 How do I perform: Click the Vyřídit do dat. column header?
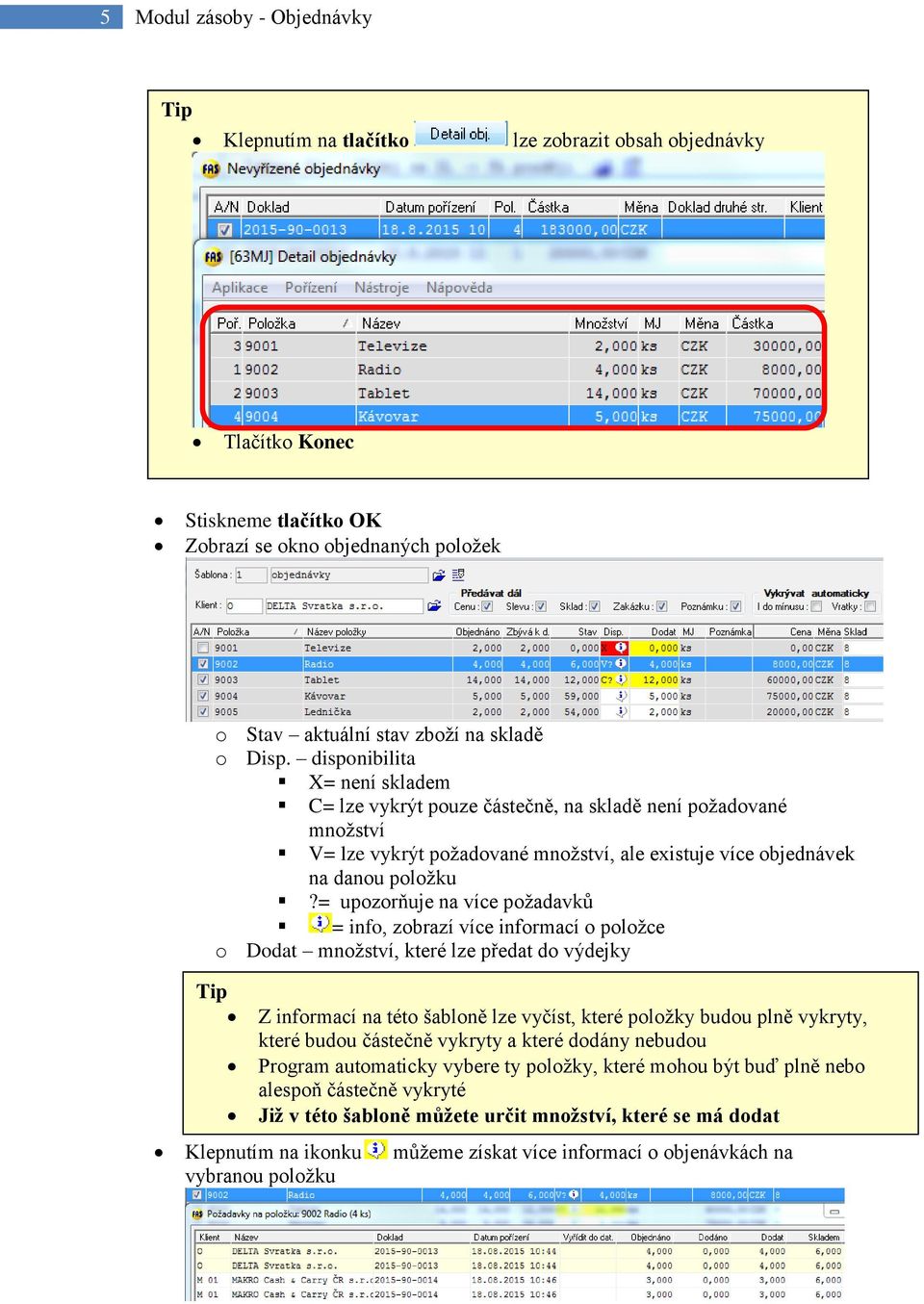(x=587, y=1238)
